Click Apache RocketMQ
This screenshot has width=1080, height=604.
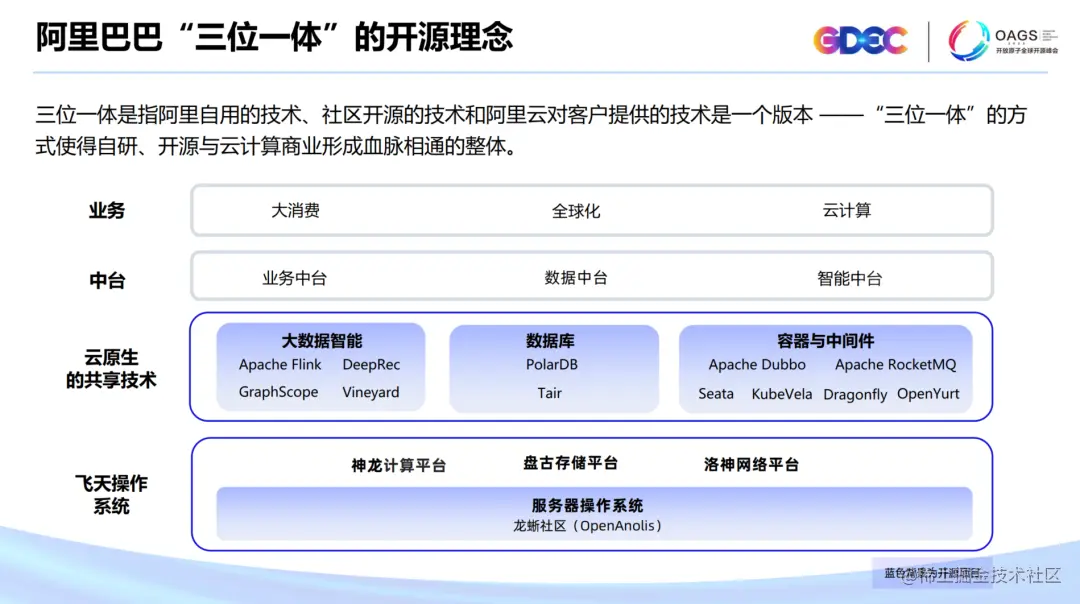pos(895,364)
